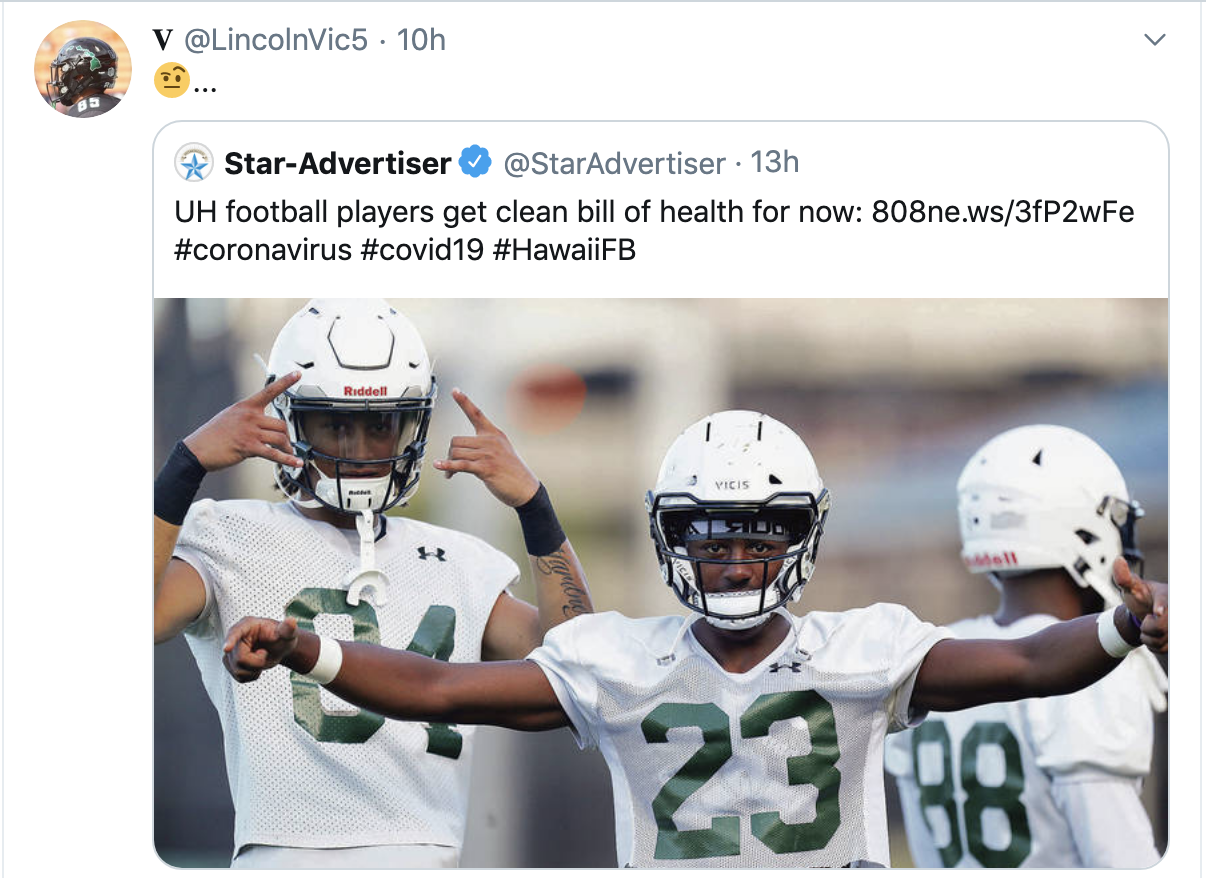Click the 13h quoted tweet timestamp
The image size is (1206, 878).
point(775,162)
